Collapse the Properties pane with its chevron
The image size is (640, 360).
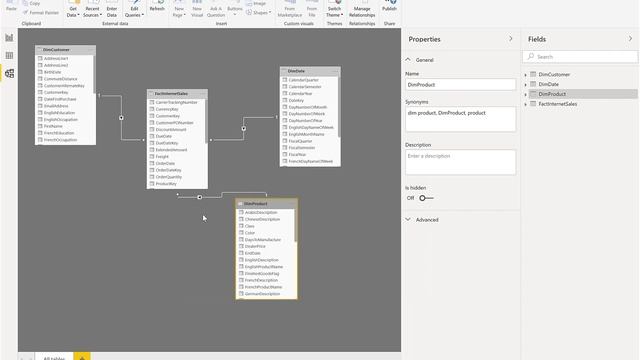511,39
